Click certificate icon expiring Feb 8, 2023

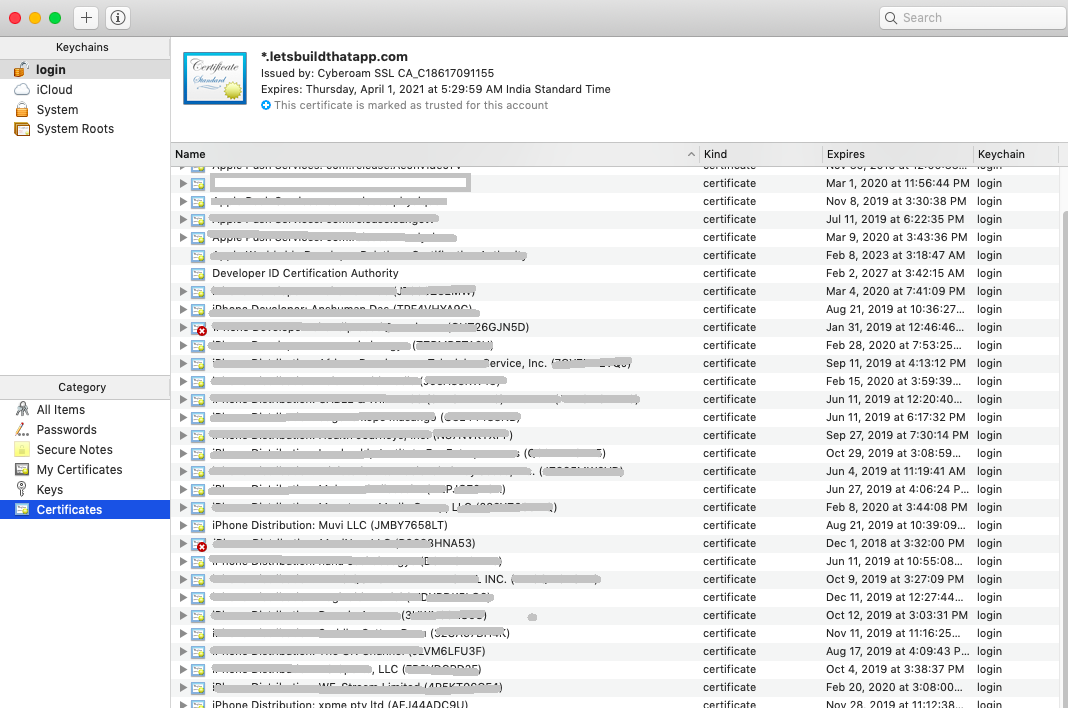(x=198, y=256)
